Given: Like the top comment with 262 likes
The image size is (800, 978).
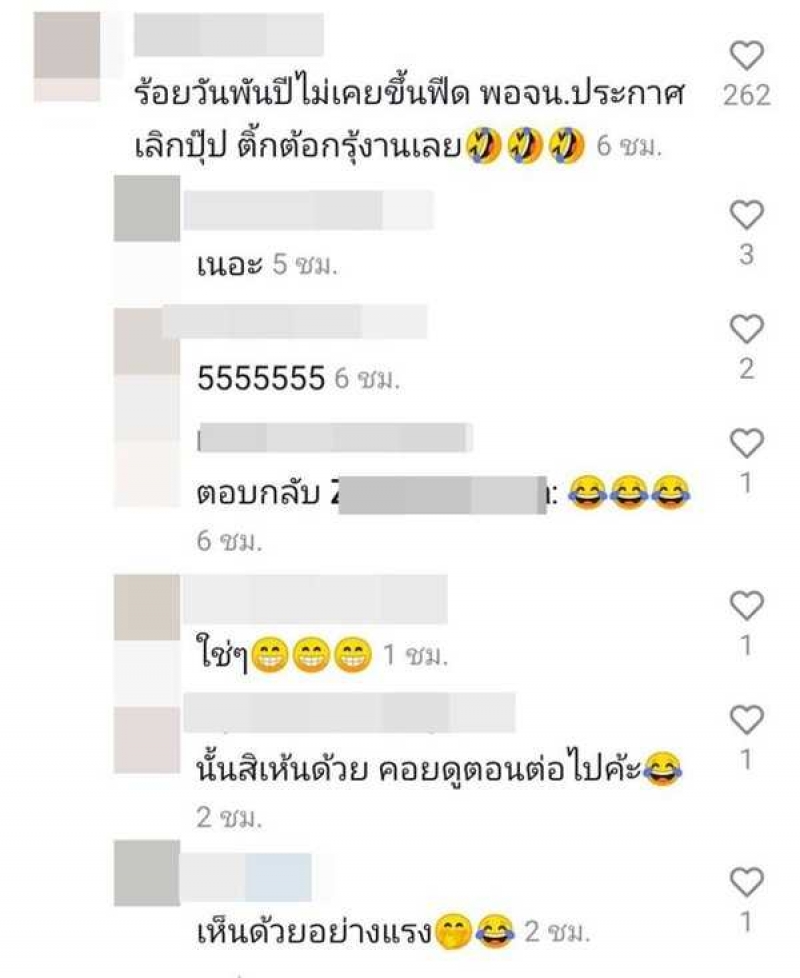Looking at the screenshot, I should 746,56.
